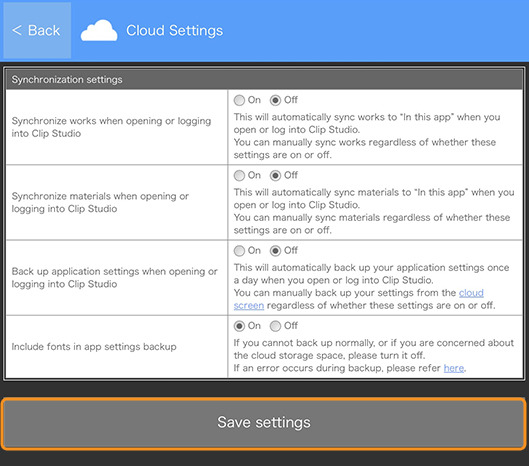Click 'If you cannot back up normally' text

coord(373,355)
